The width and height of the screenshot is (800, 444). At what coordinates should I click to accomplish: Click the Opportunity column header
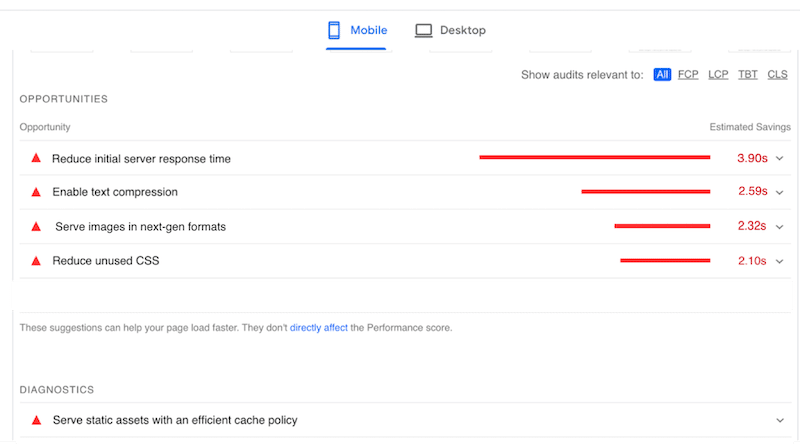tap(45, 127)
